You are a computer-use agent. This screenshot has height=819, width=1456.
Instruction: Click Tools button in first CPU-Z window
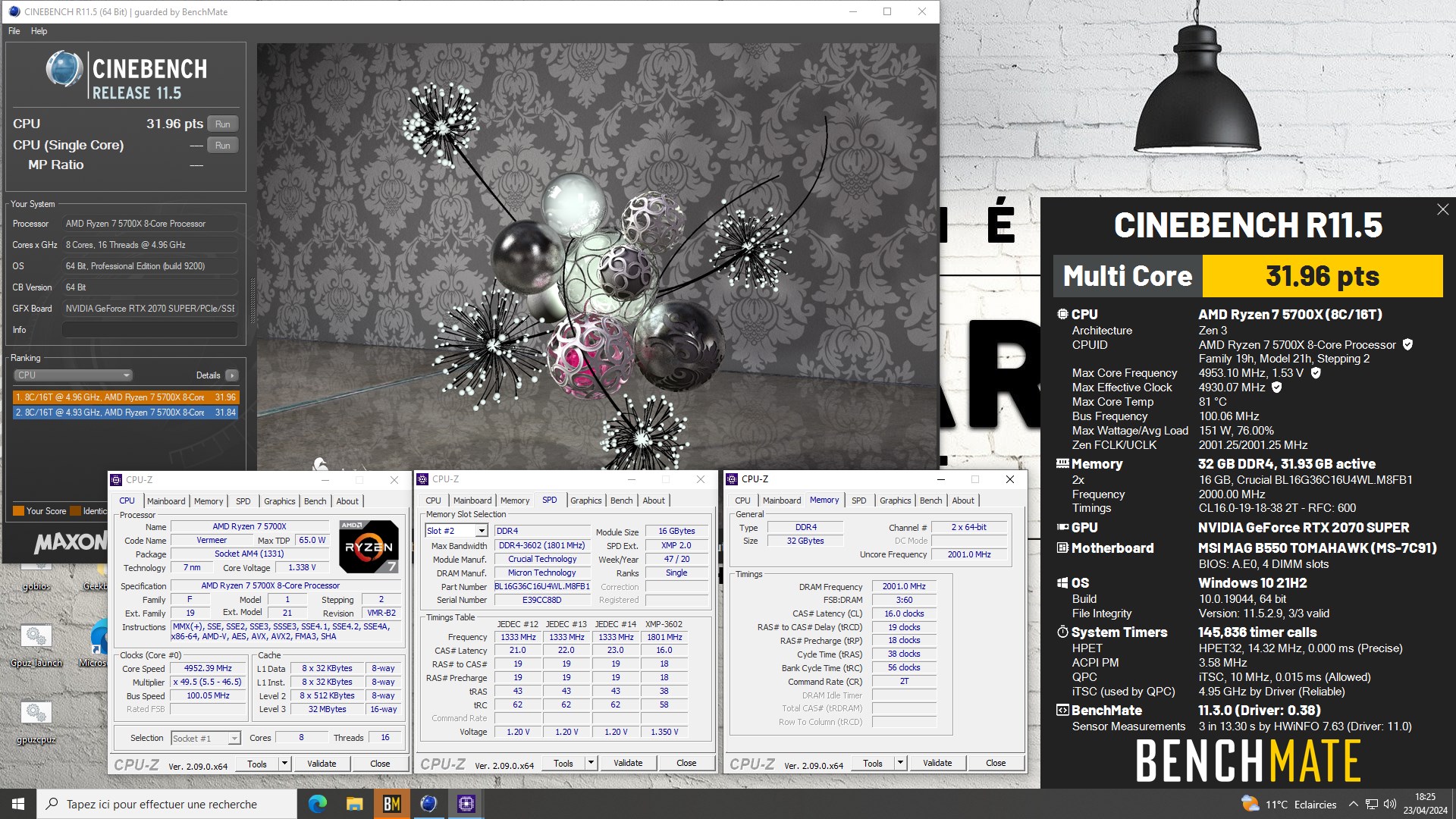[x=257, y=764]
